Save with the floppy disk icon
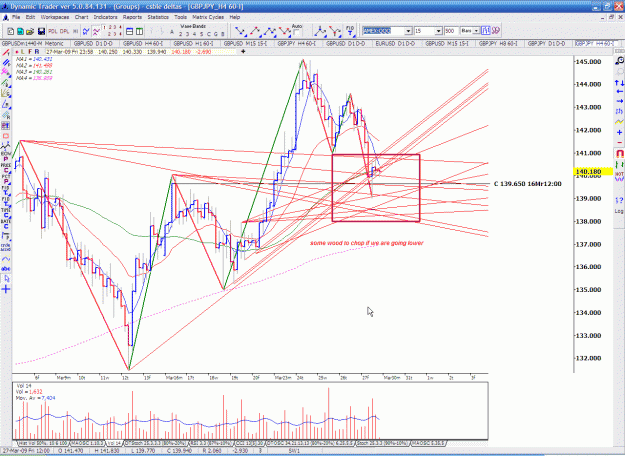This screenshot has height=456, width=625. [41, 31]
